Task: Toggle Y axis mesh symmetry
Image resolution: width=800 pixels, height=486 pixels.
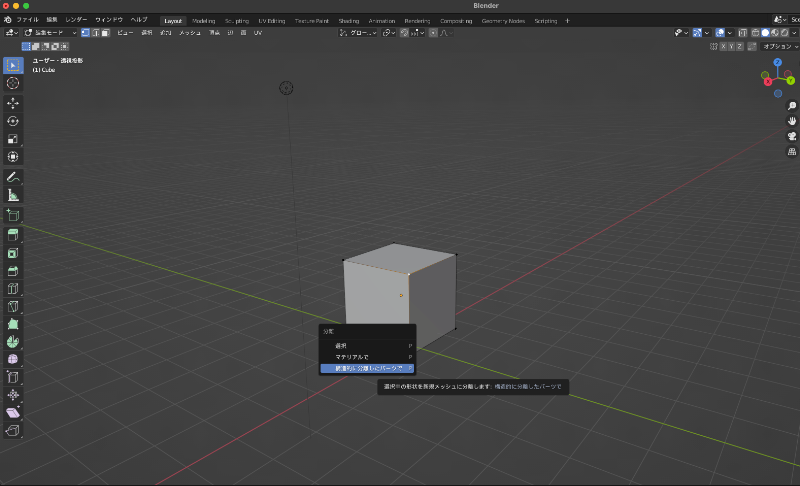Action: click(x=732, y=46)
